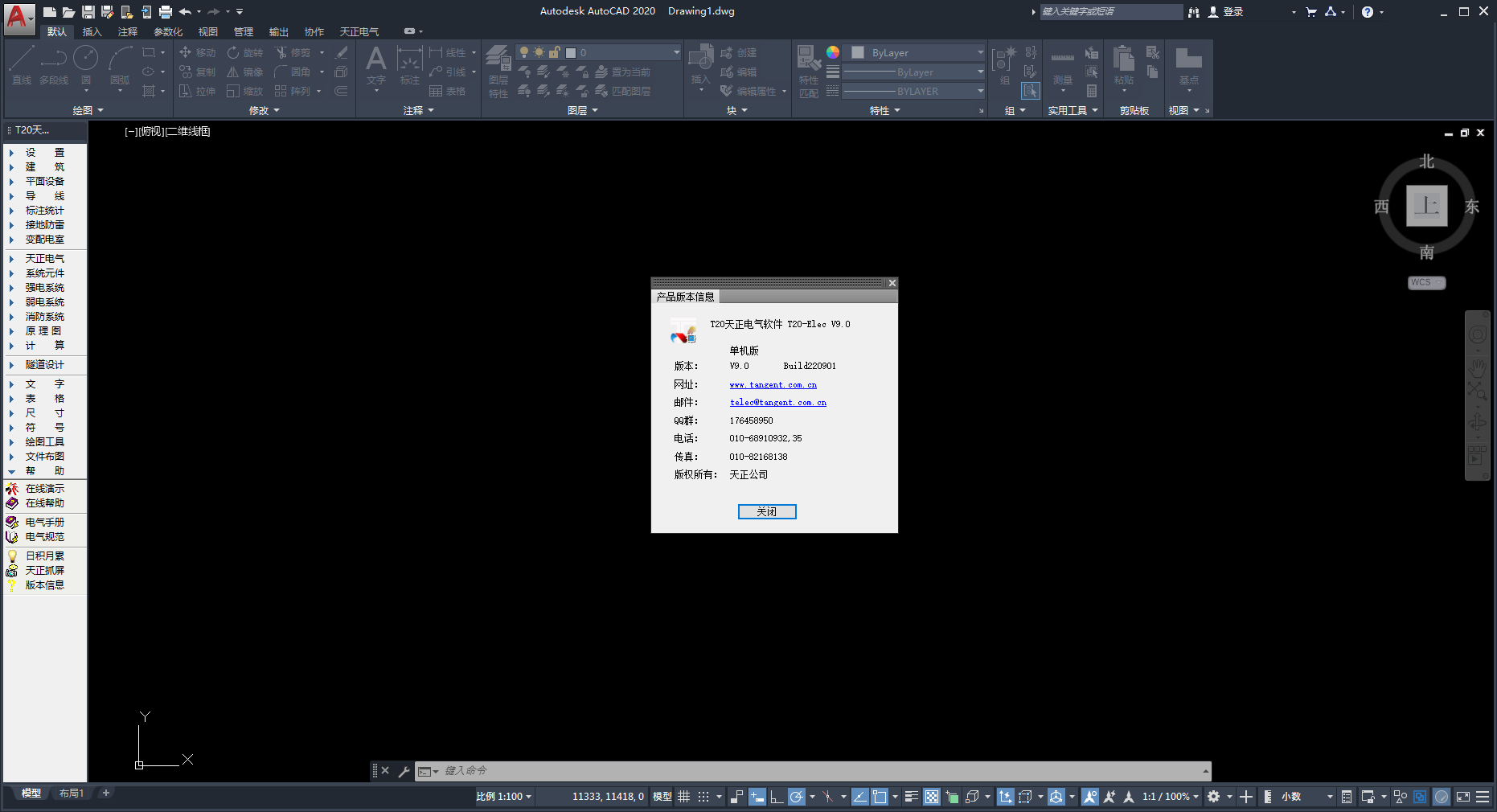Select the Polyline (多段线) tool

tap(54, 64)
